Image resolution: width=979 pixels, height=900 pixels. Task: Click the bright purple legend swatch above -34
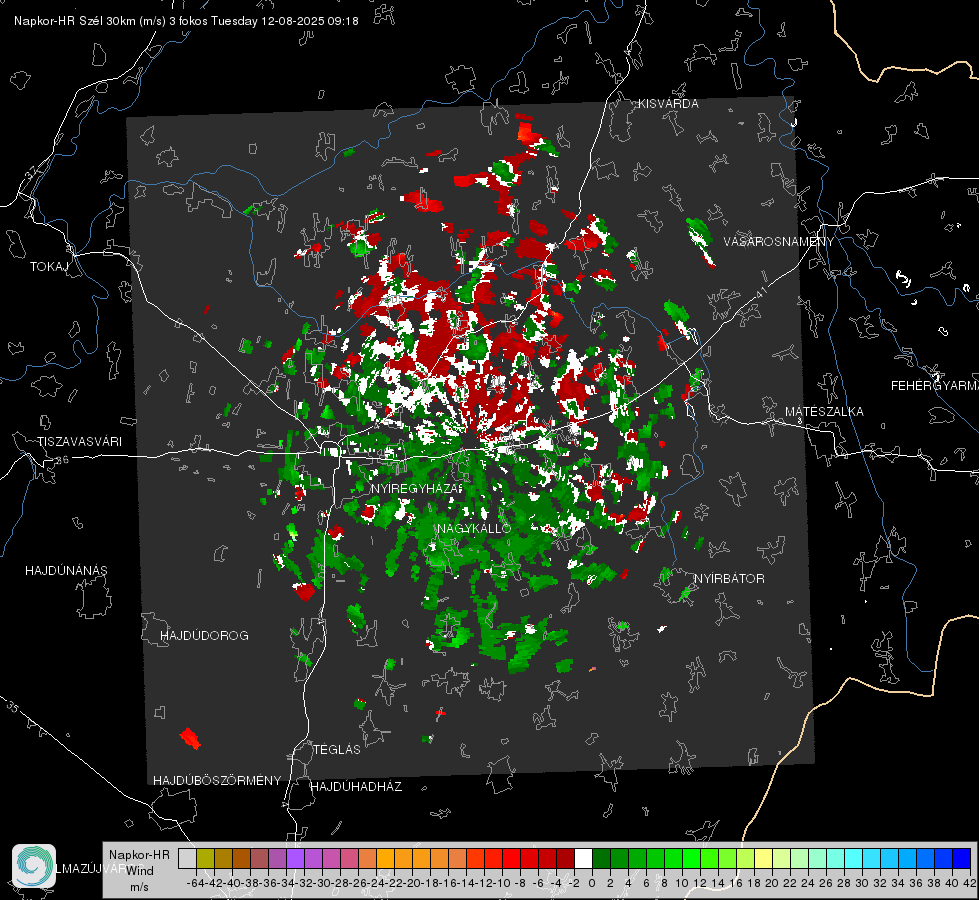click(x=295, y=858)
